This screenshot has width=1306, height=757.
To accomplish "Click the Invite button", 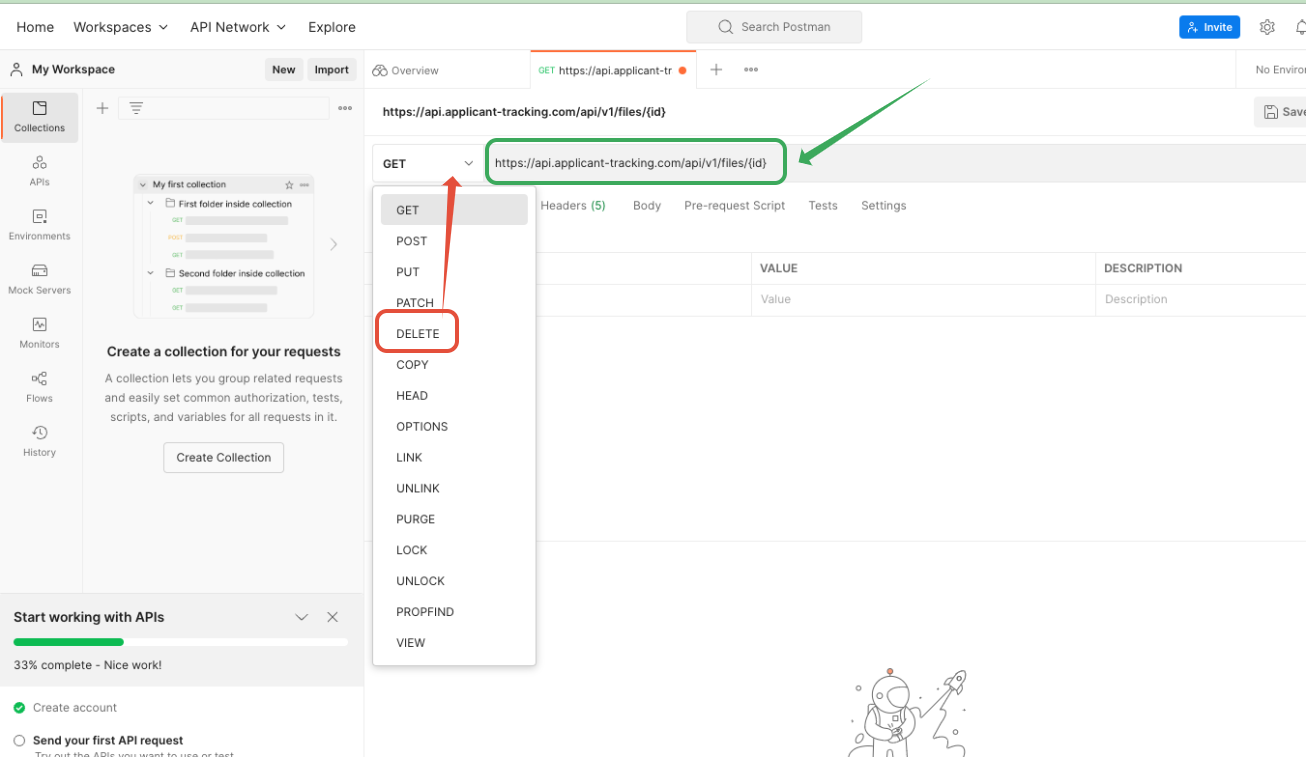I will tap(1210, 27).
